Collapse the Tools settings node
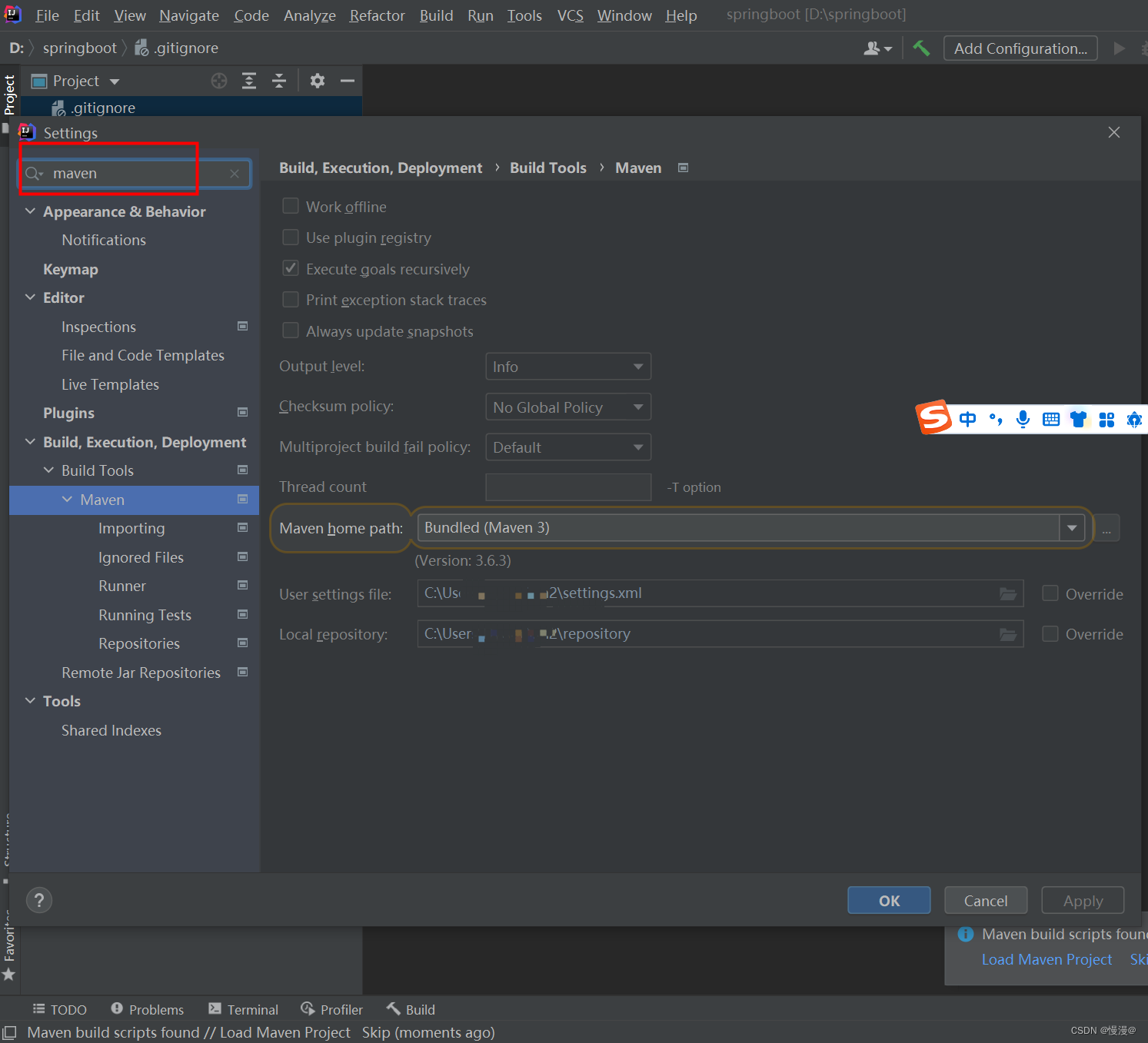 (x=30, y=701)
